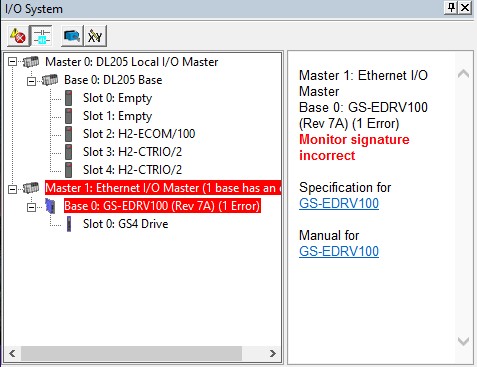This screenshot has width=477, height=367.
Task: Toggle the ladder contact view toolbar icon
Action: (x=41, y=36)
